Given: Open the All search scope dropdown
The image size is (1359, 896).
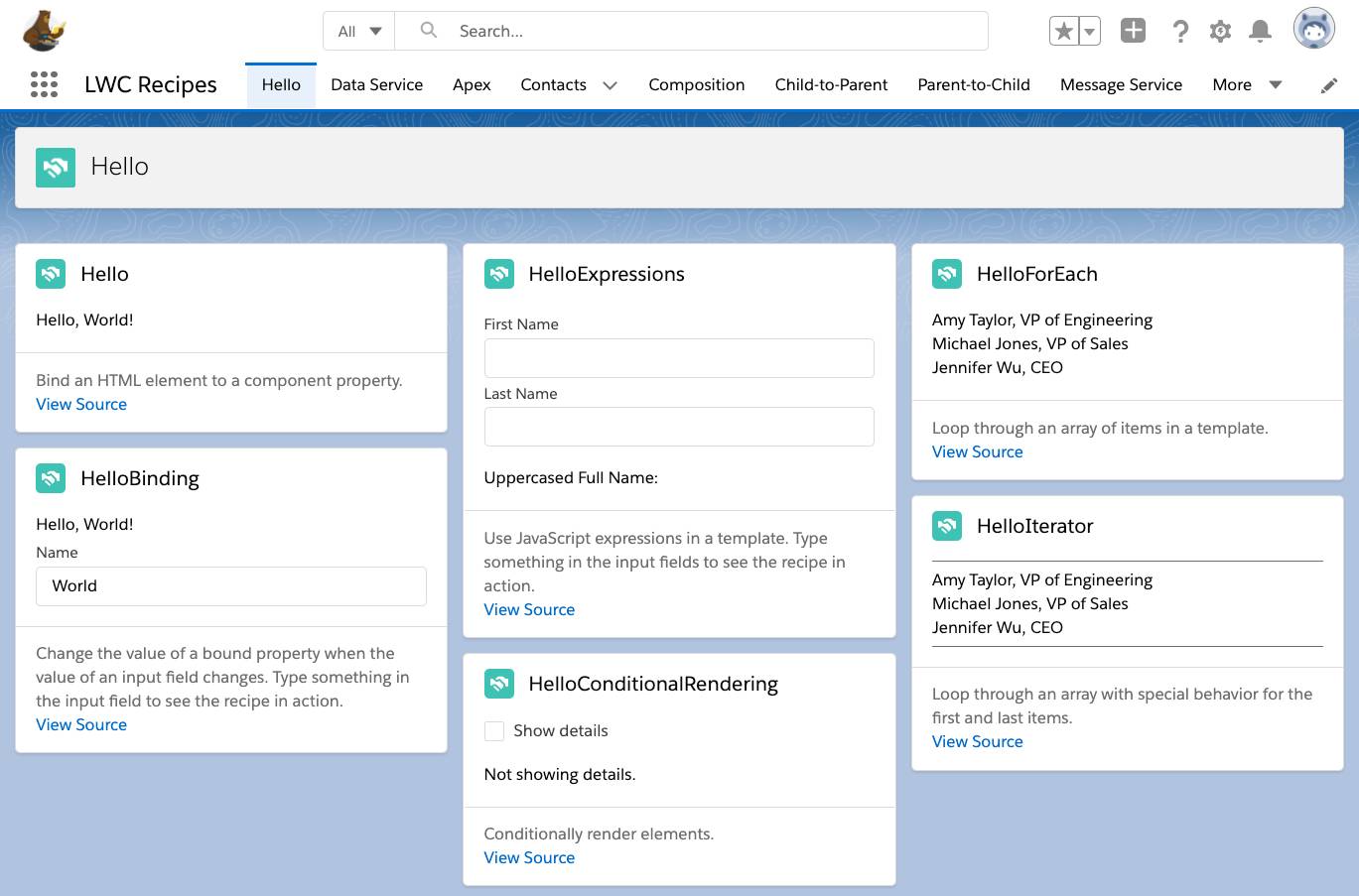Looking at the screenshot, I should tap(357, 31).
